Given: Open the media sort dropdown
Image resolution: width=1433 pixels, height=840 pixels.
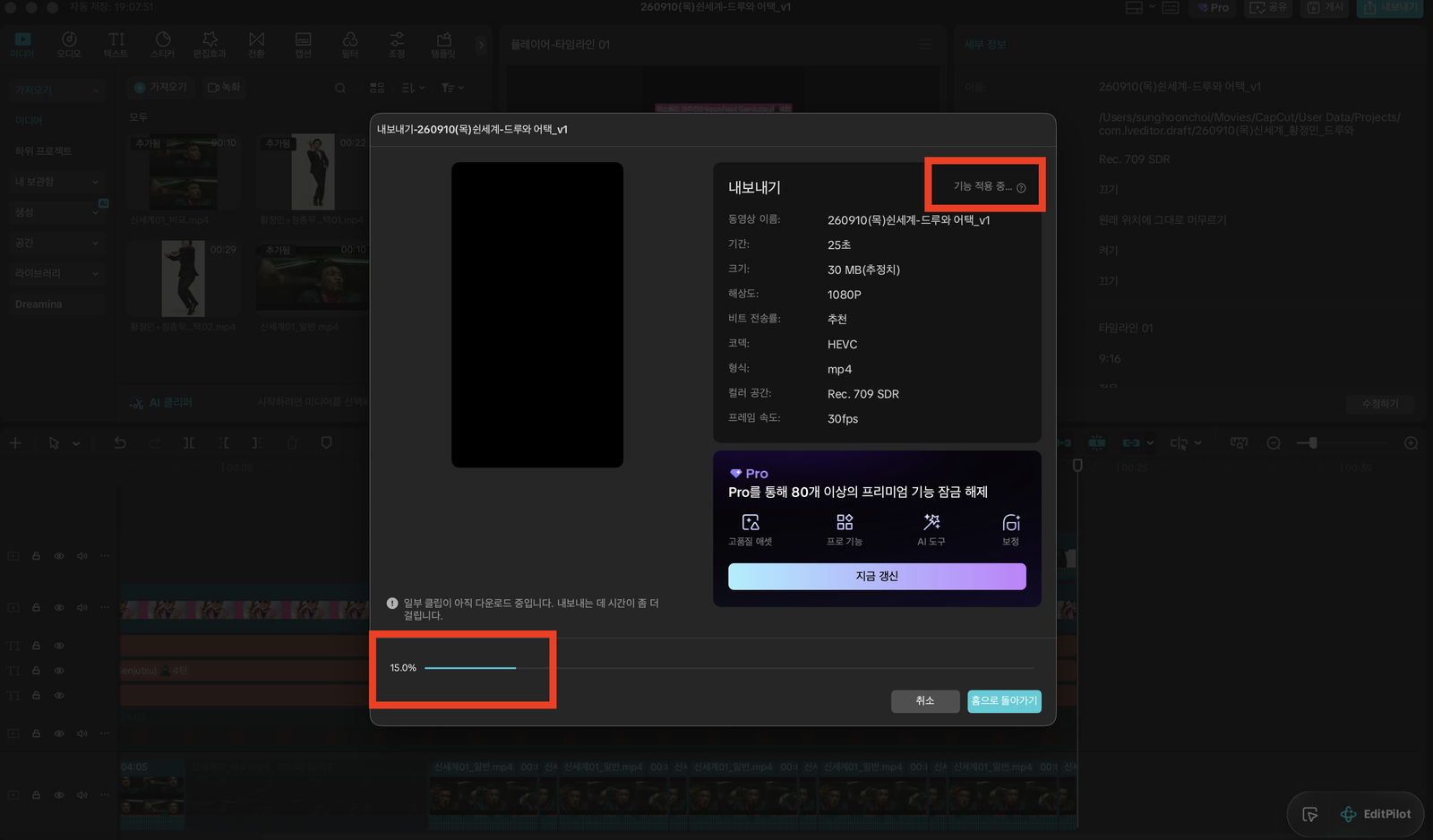Looking at the screenshot, I should (x=413, y=88).
